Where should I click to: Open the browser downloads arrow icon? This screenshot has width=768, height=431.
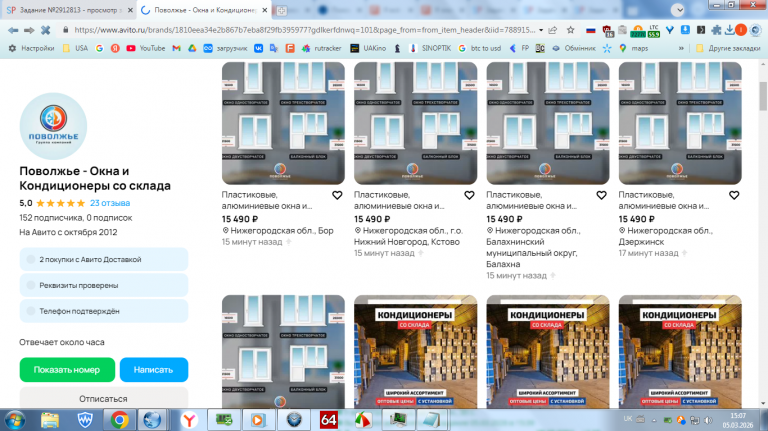point(729,30)
